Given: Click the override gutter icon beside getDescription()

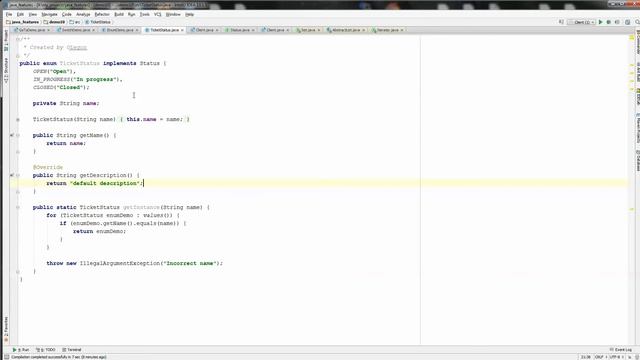Looking at the screenshot, I should 12,175.
